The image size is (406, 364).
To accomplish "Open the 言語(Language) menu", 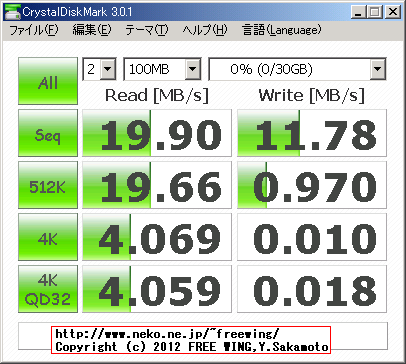I will tap(282, 30).
